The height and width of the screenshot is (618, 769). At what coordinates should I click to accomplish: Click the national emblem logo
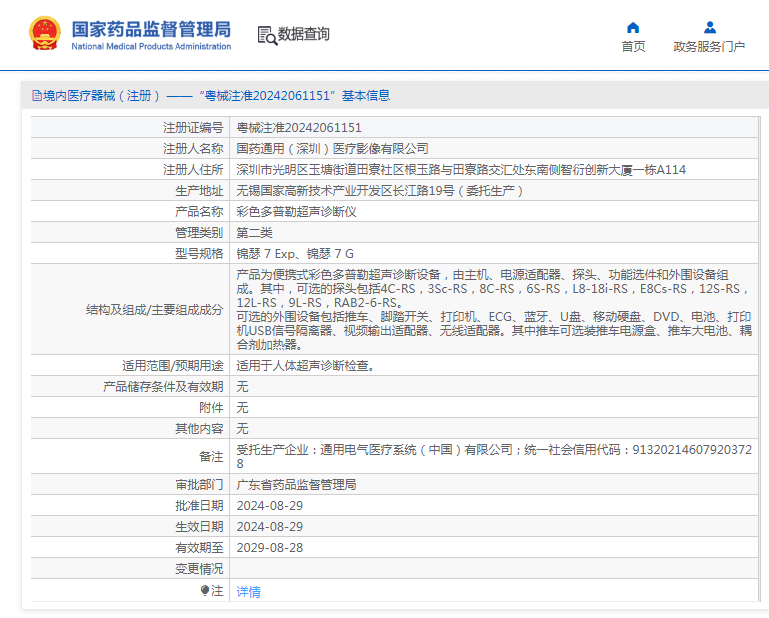pyautogui.click(x=44, y=34)
